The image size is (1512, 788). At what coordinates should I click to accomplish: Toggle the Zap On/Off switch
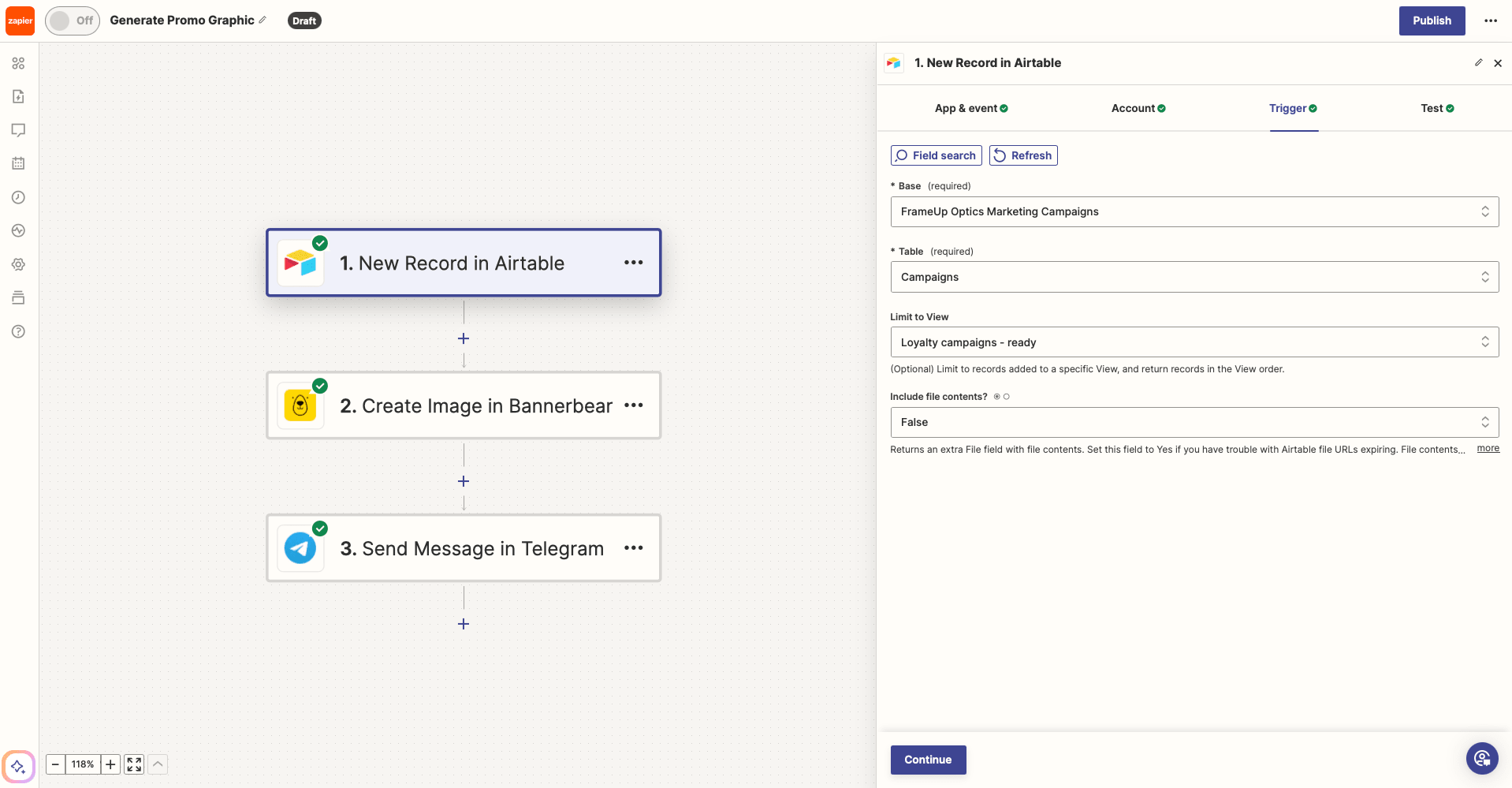click(x=72, y=21)
